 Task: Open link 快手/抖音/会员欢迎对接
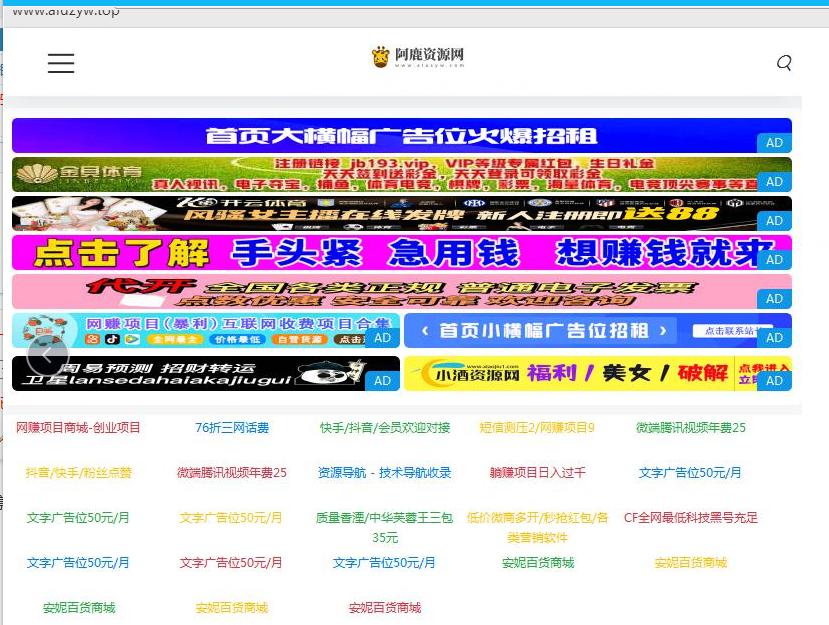385,428
